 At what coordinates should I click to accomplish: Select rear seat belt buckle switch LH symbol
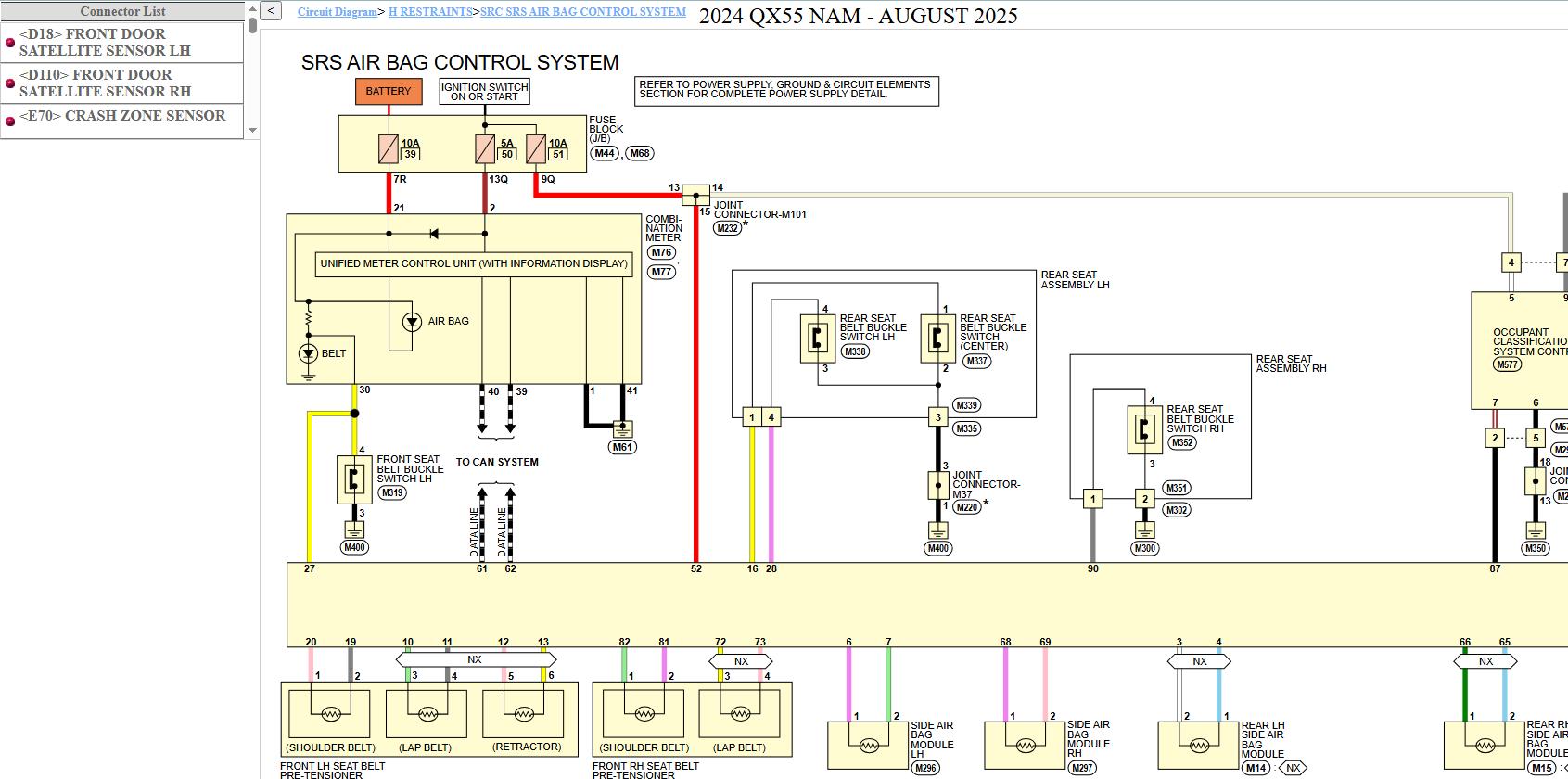pyautogui.click(x=818, y=338)
